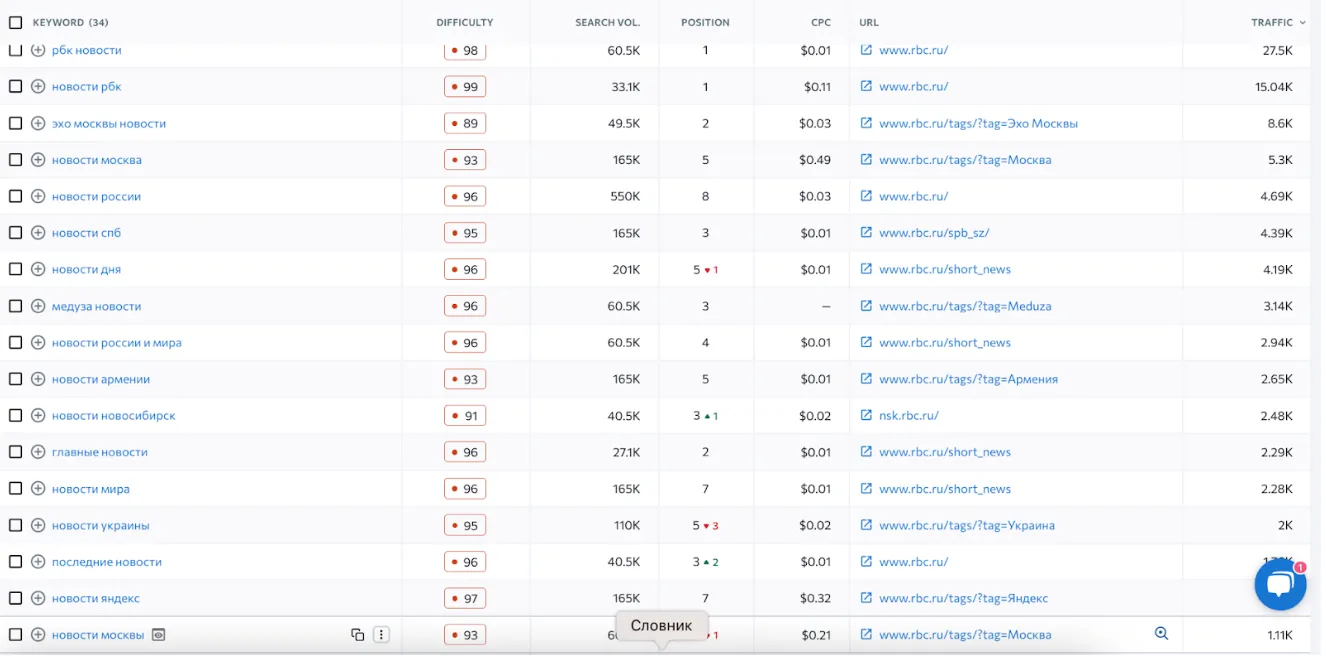Click SERP snapshot icon next to 'новости москвы'
This screenshot has width=1326, height=664.
coord(158,635)
